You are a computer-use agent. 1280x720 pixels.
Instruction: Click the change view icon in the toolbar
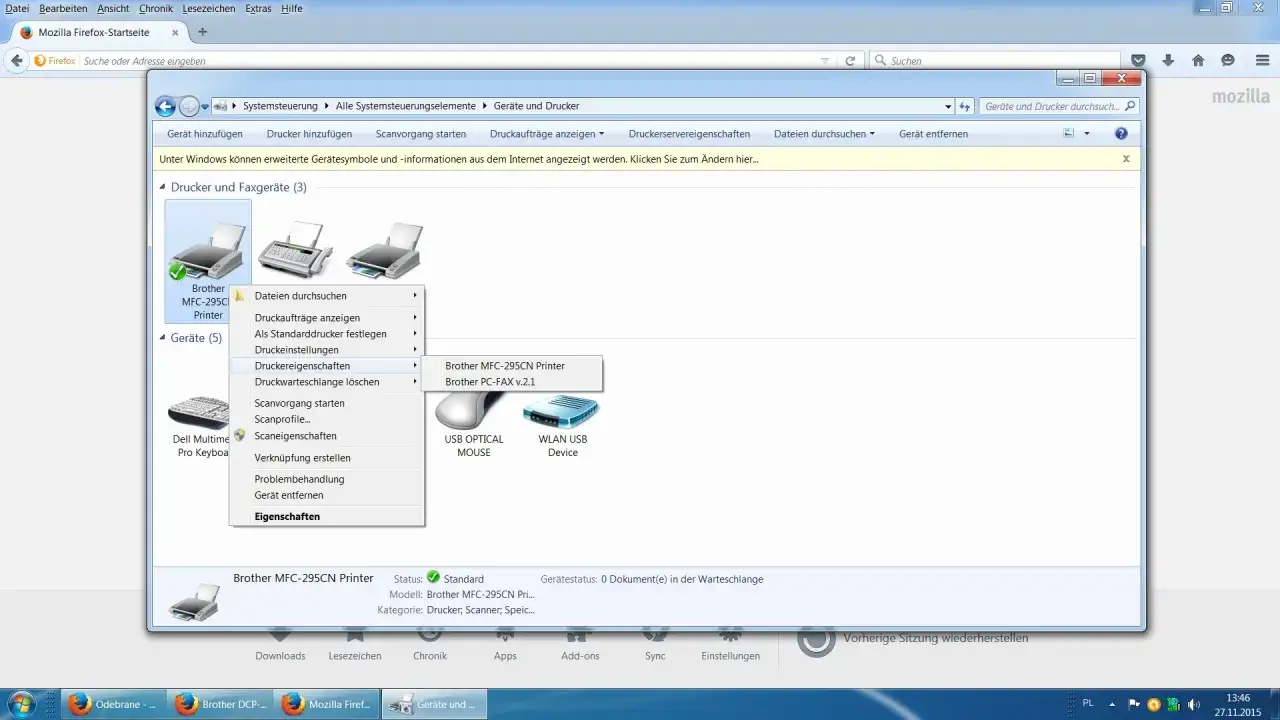(1068, 133)
